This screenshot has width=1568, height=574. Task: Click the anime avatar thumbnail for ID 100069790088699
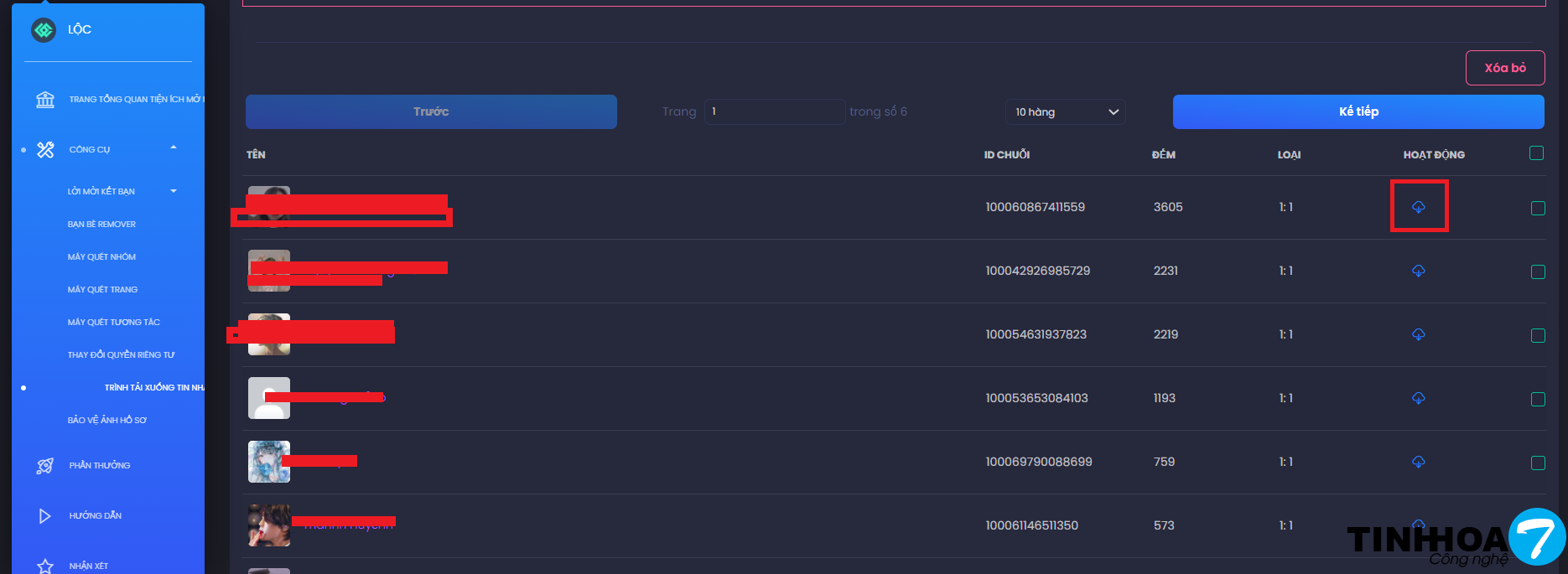(x=269, y=462)
